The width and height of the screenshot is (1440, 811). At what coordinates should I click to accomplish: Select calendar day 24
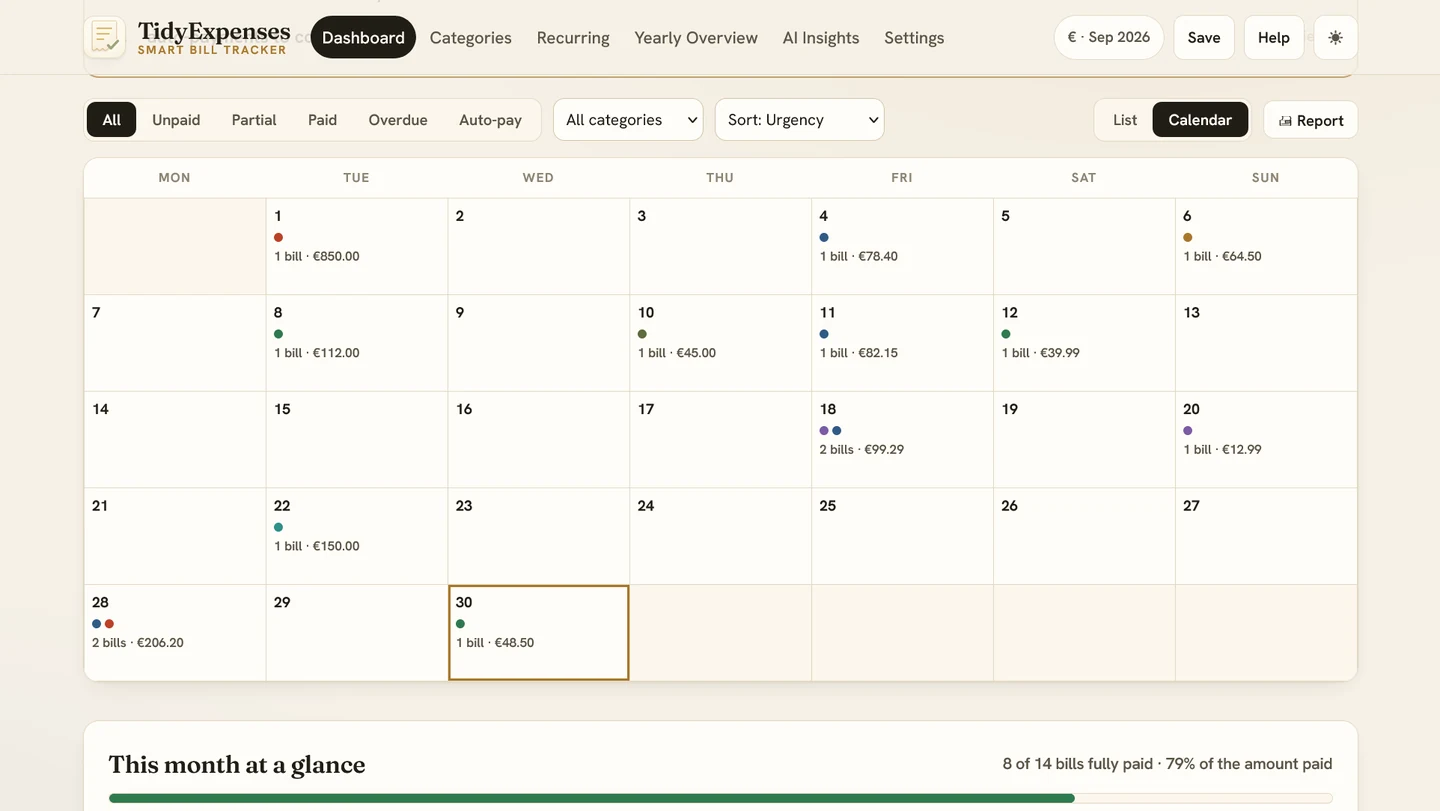(x=720, y=536)
